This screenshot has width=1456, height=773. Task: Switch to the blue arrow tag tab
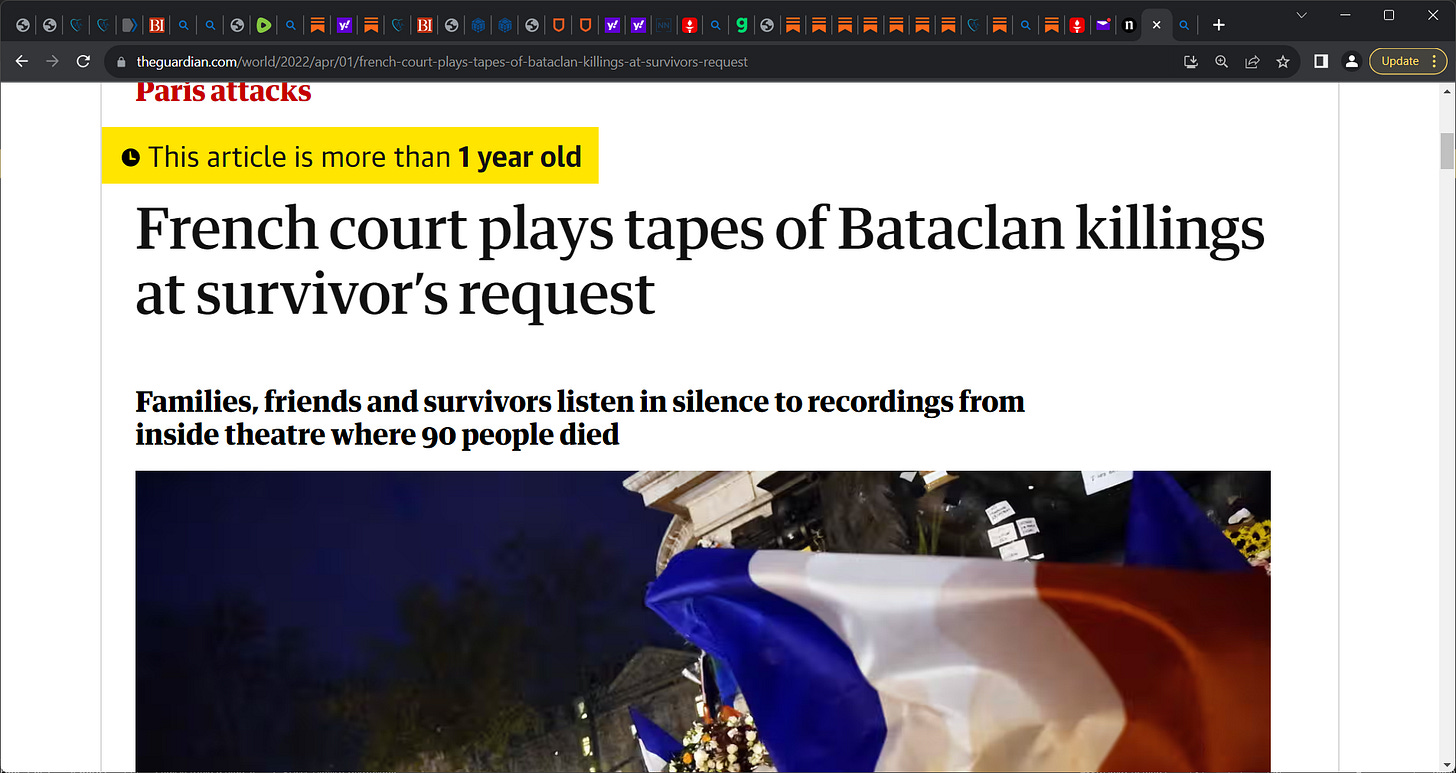(129, 25)
